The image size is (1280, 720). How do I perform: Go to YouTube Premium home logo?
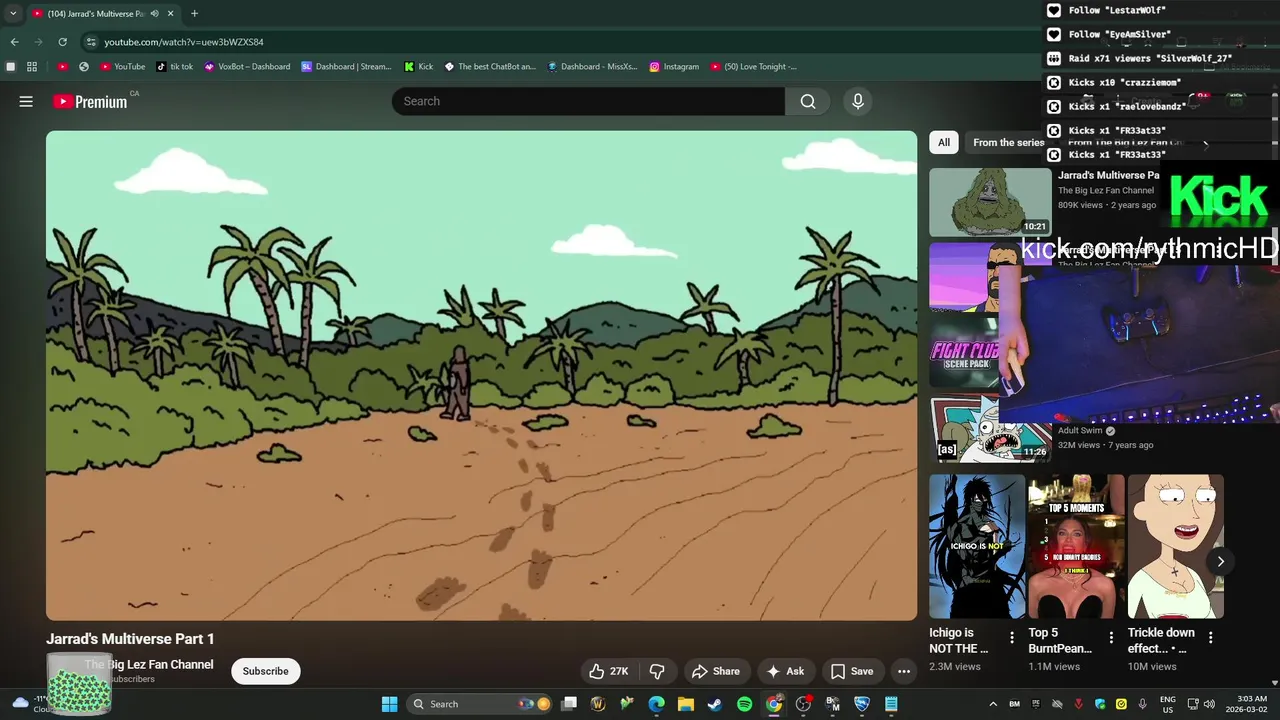[90, 101]
